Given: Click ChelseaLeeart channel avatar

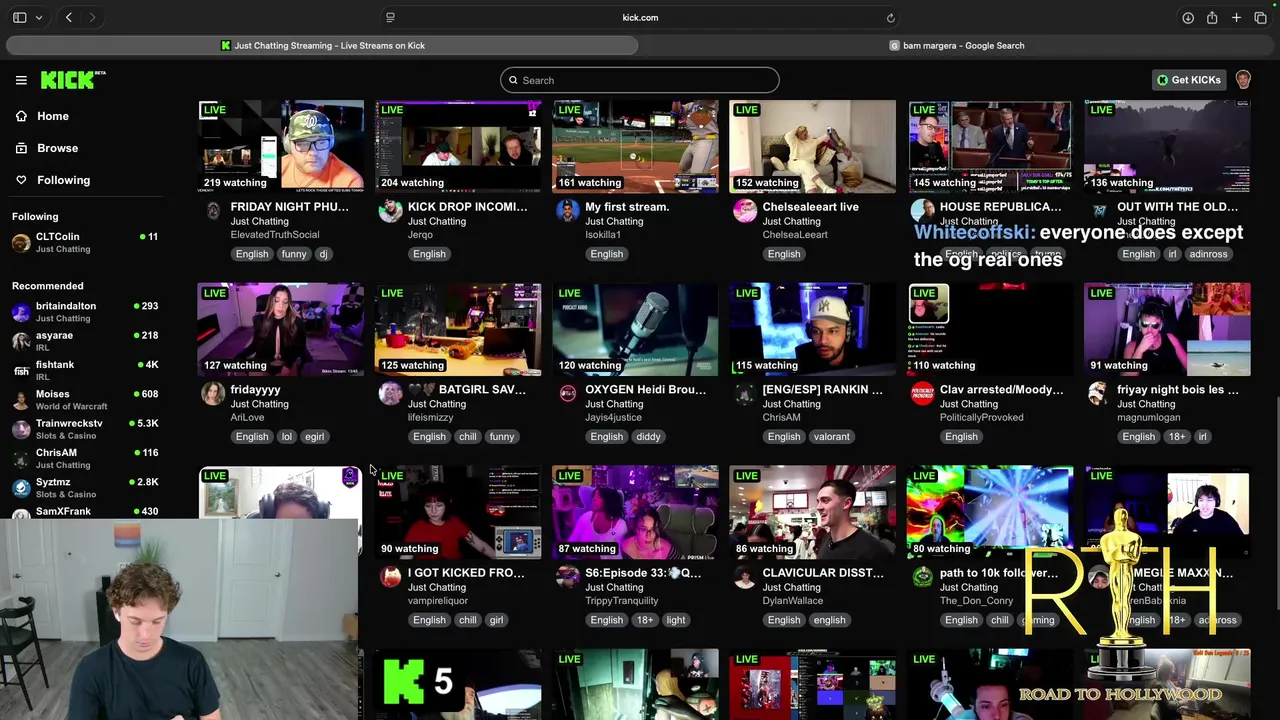Looking at the screenshot, I should [745, 210].
